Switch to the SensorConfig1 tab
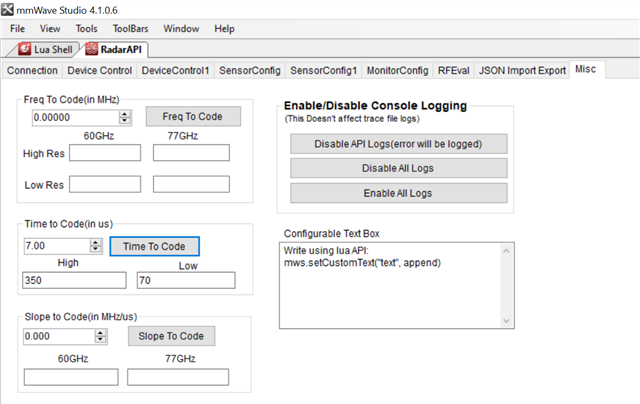Image resolution: width=640 pixels, height=404 pixels. [323, 70]
